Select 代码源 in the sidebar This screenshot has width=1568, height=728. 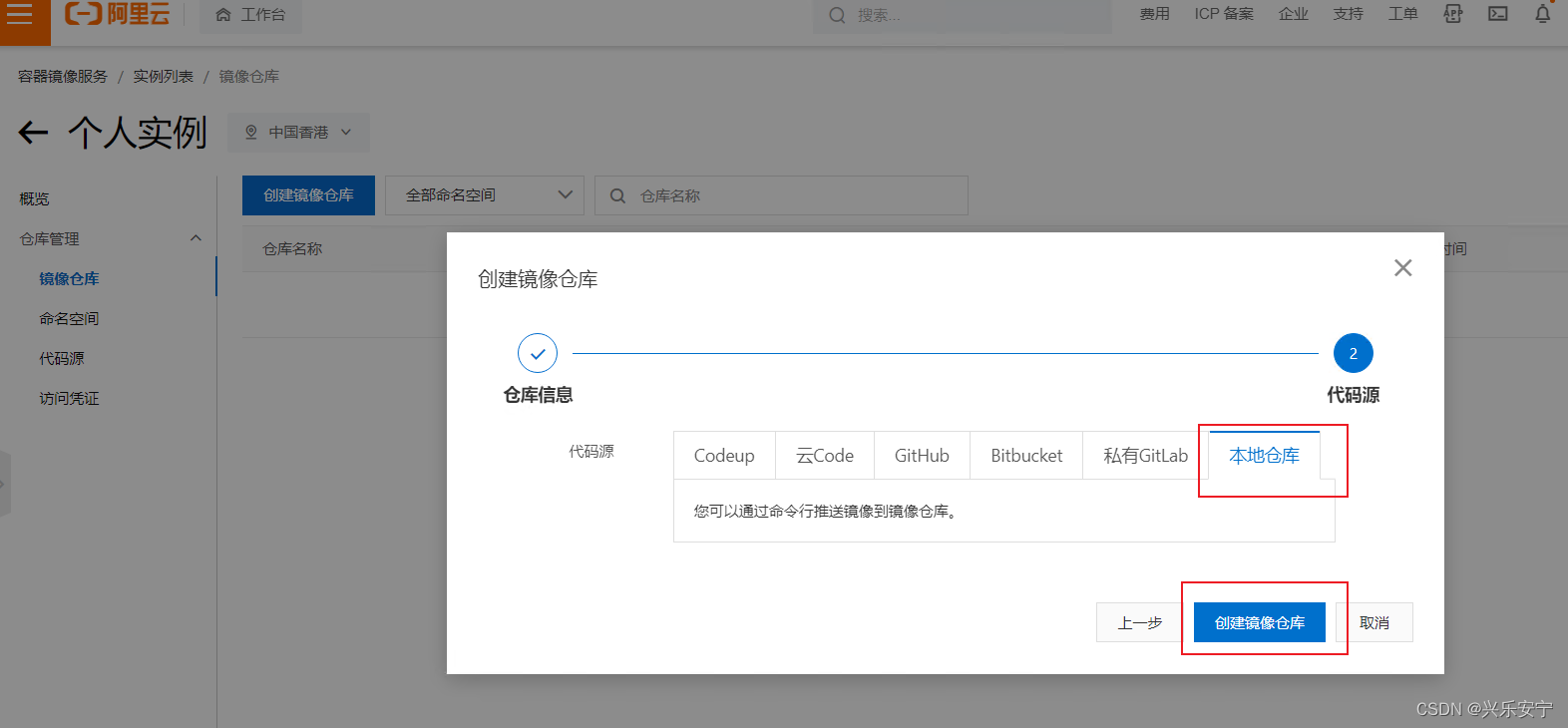[62, 359]
